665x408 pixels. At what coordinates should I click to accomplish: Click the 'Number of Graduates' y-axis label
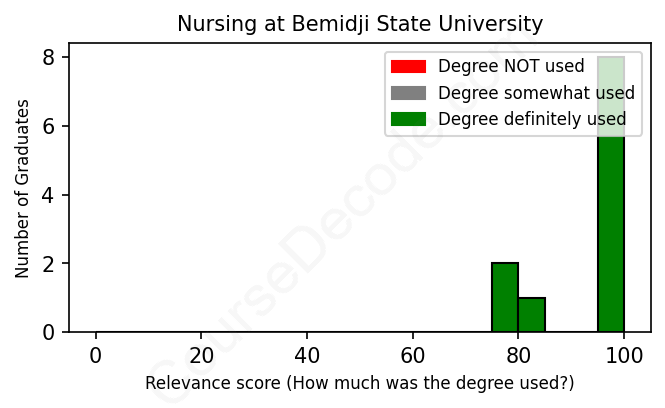[22, 188]
